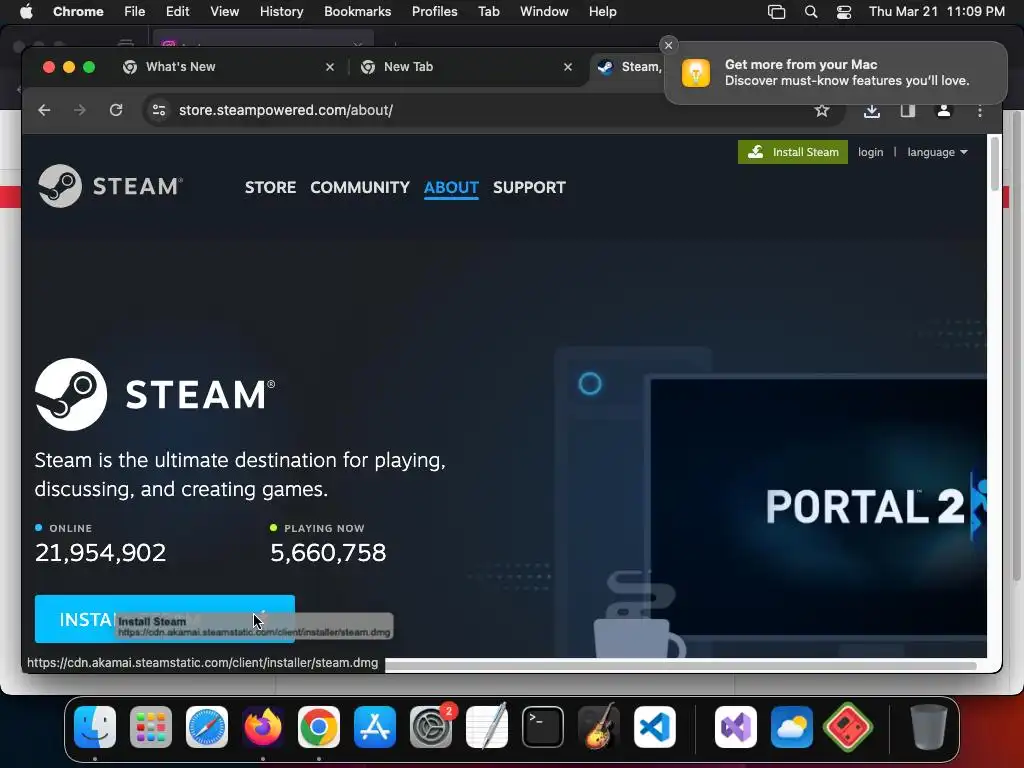Open Chrome downloads icon
1024x768 pixels.
(x=872, y=110)
